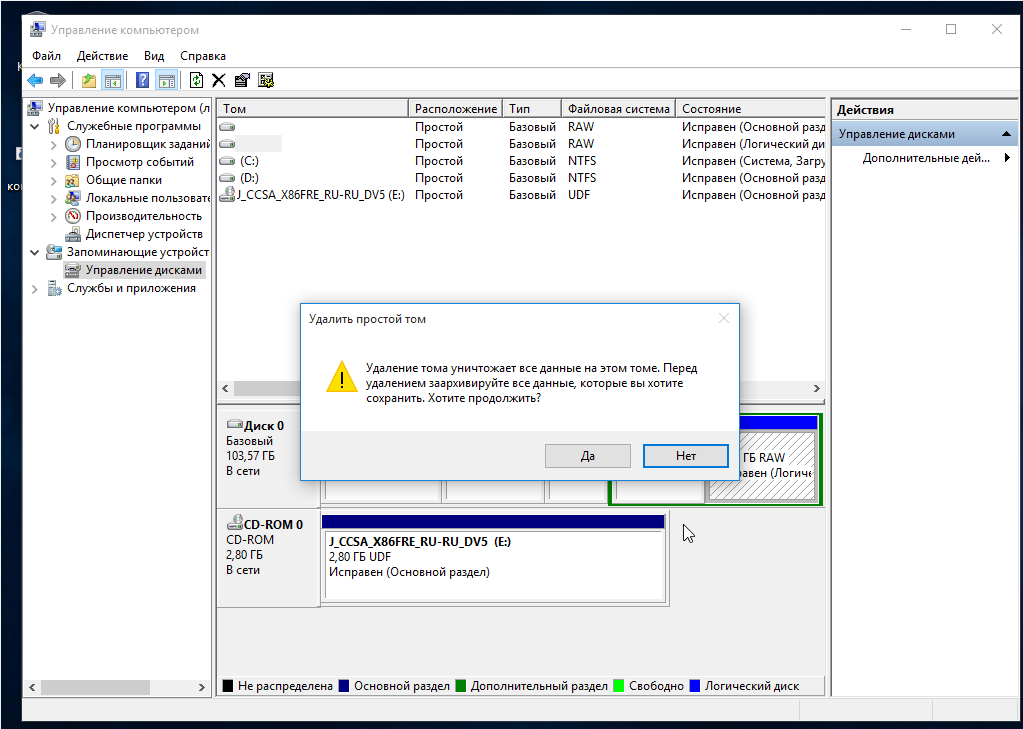Image resolution: width=1023 pixels, height=729 pixels.
Task: Click the CD-ROM volume icon in the list
Action: pos(228,195)
